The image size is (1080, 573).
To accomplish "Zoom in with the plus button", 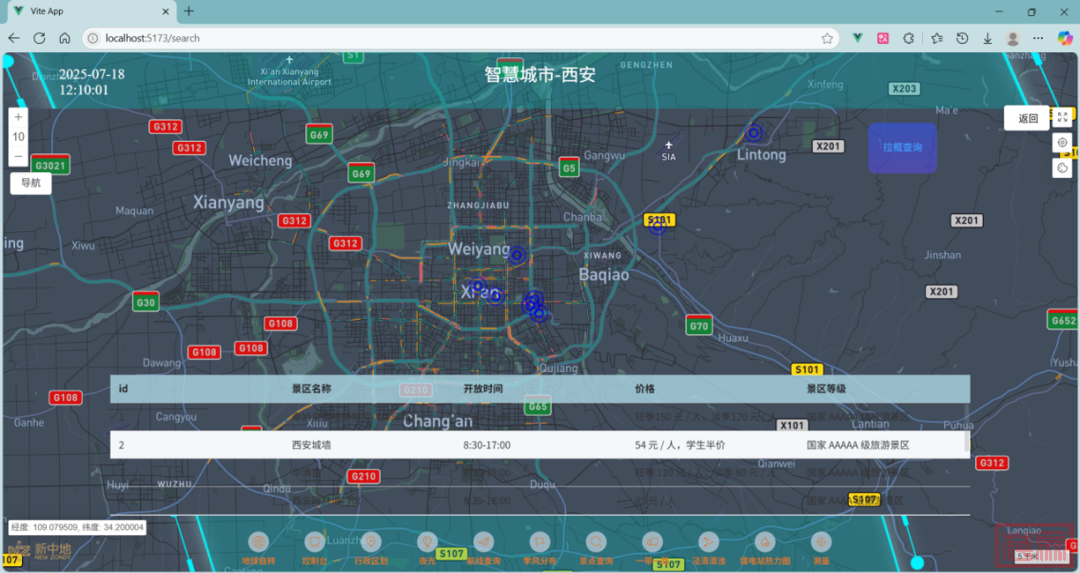I will pos(18,116).
